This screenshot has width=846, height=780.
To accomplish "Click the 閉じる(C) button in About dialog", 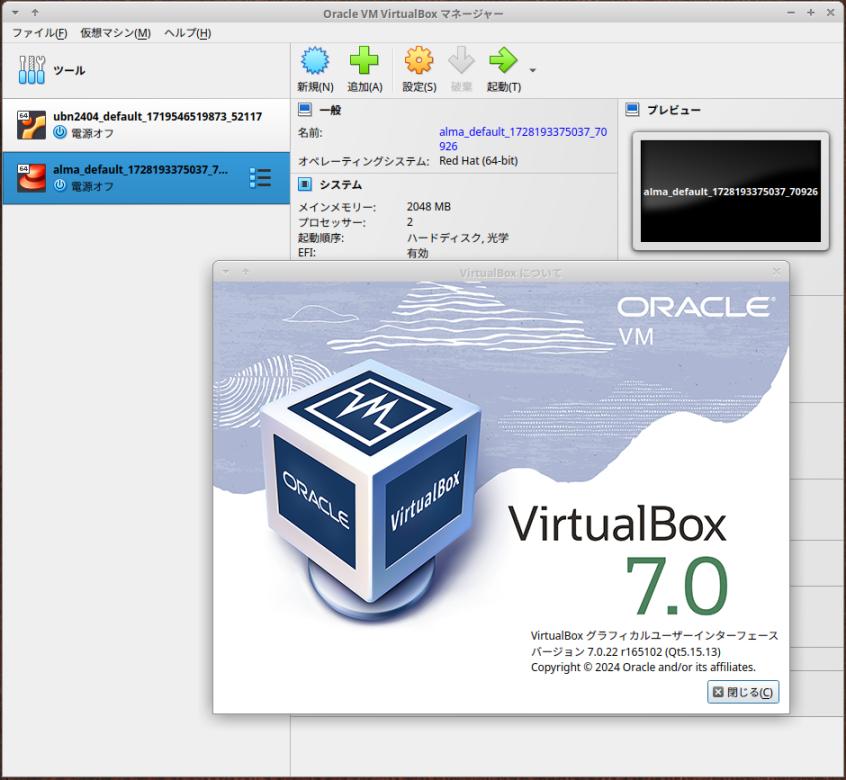I will (743, 692).
